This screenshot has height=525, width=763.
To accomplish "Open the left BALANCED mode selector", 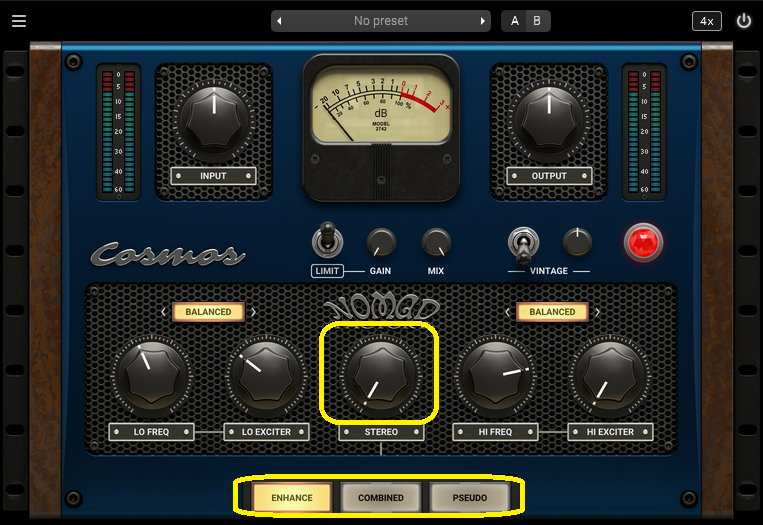I will click(x=208, y=312).
